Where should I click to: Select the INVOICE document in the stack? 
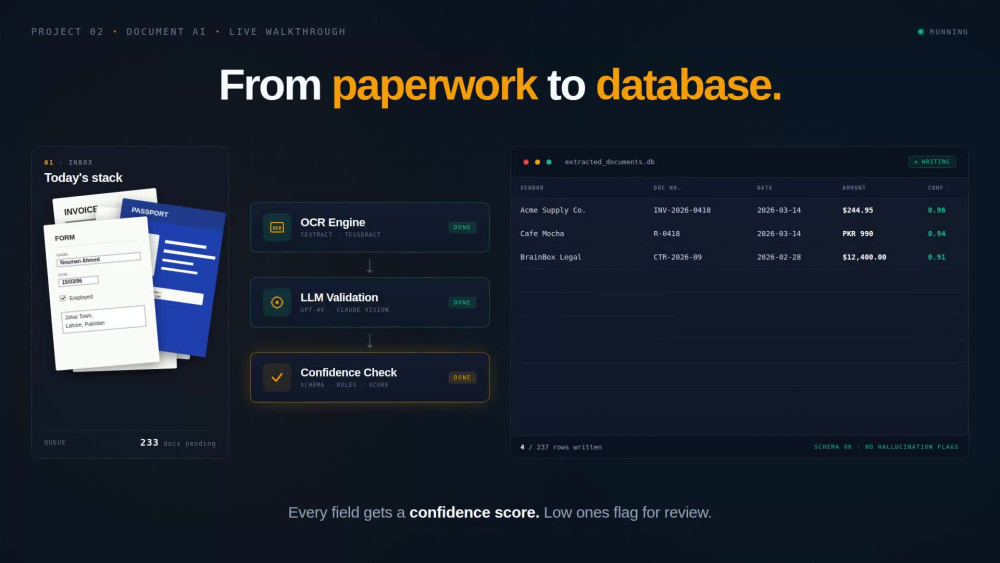tap(80, 211)
